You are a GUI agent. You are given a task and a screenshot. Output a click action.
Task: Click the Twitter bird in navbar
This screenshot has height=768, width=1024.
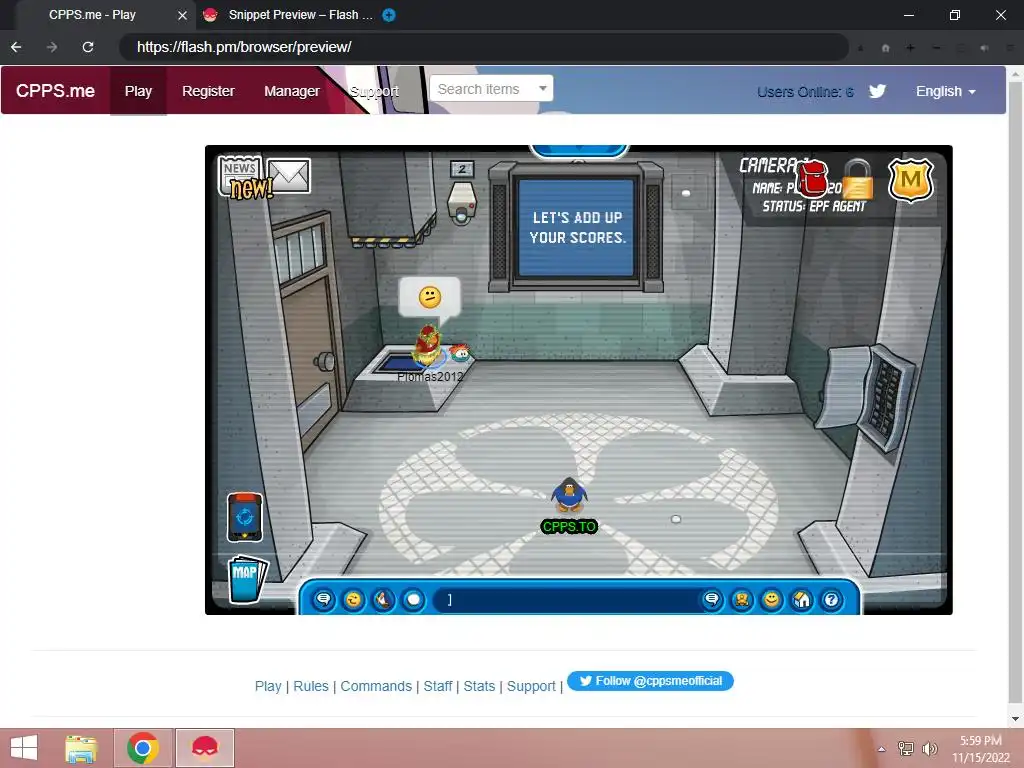(x=877, y=91)
